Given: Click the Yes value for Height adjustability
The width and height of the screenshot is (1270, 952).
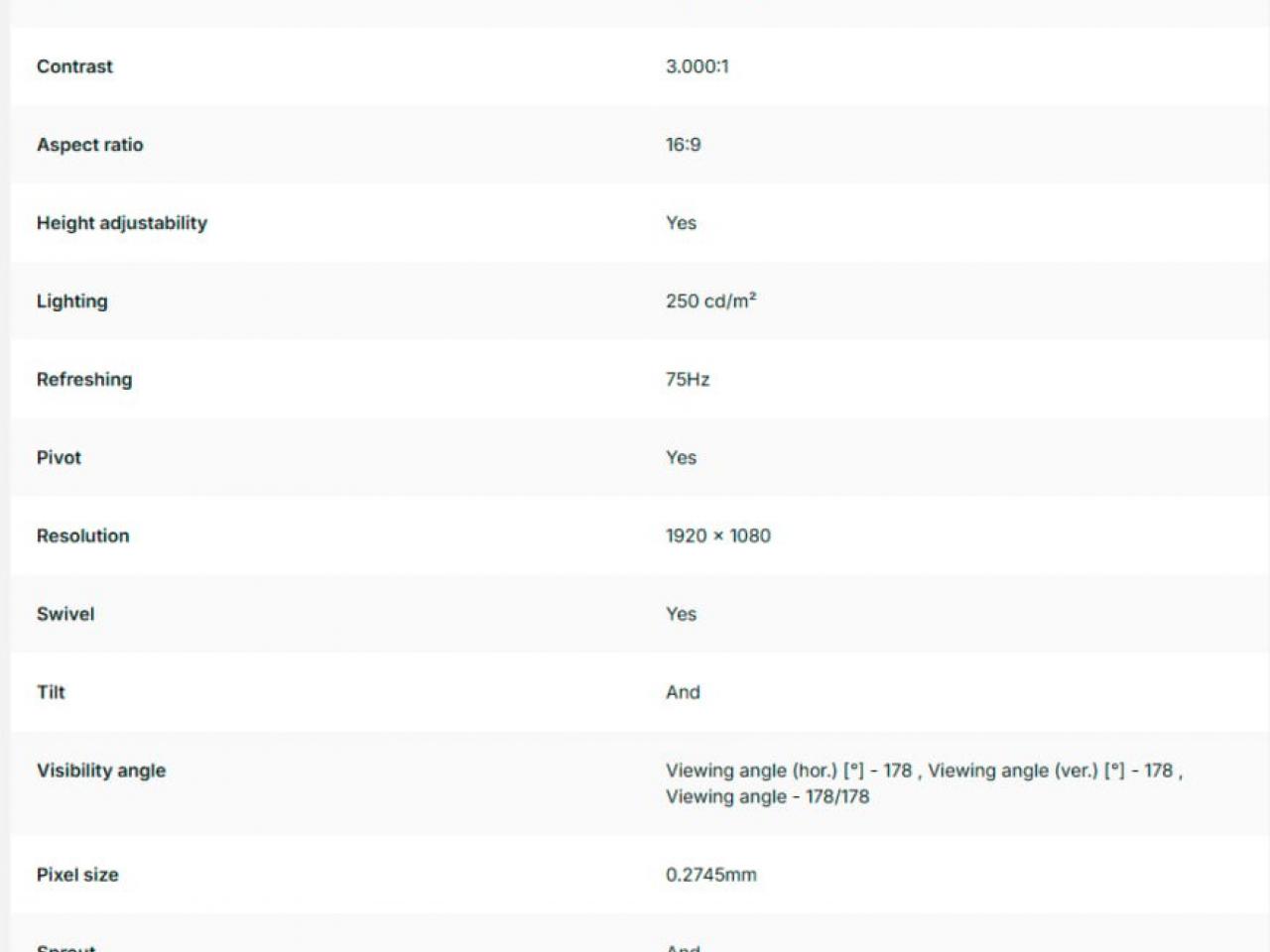Looking at the screenshot, I should click(x=681, y=223).
